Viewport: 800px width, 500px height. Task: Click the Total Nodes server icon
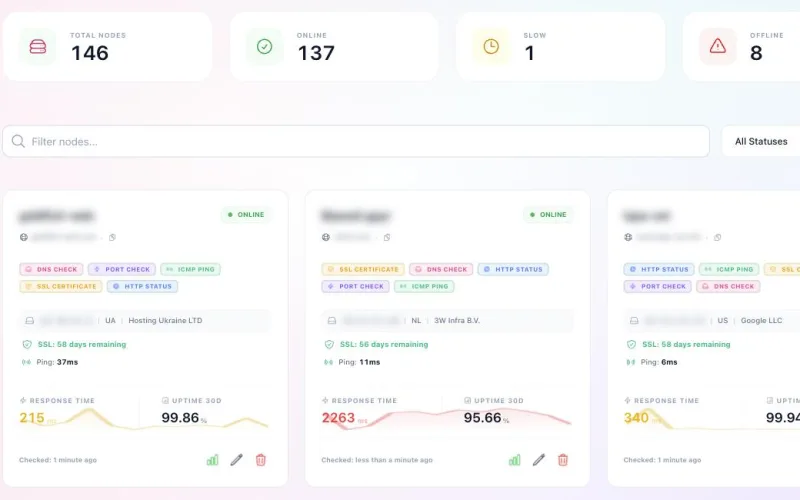38,46
